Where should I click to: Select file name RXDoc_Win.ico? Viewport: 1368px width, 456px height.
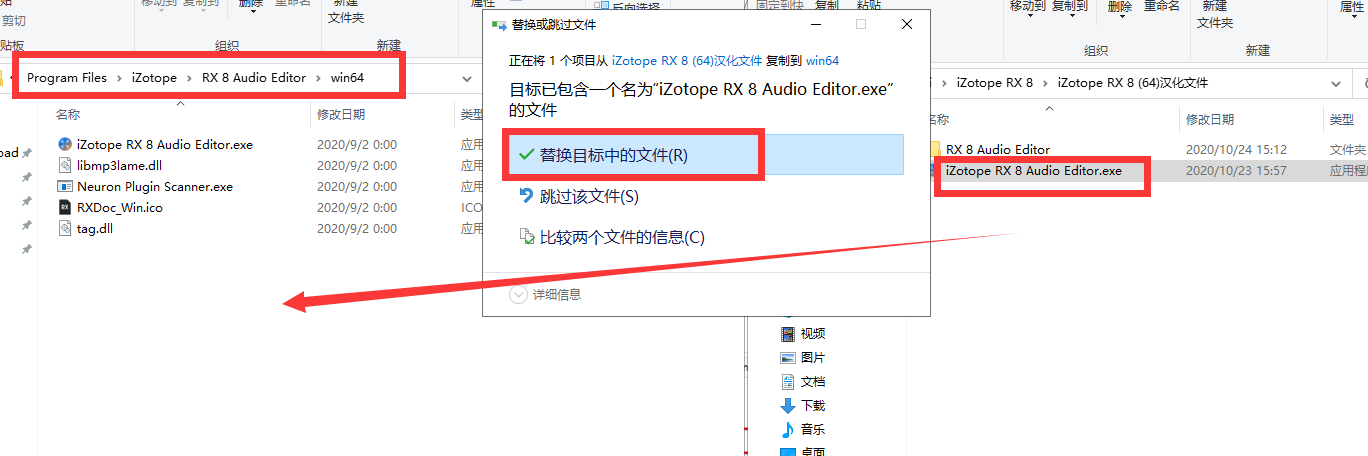tap(120, 207)
